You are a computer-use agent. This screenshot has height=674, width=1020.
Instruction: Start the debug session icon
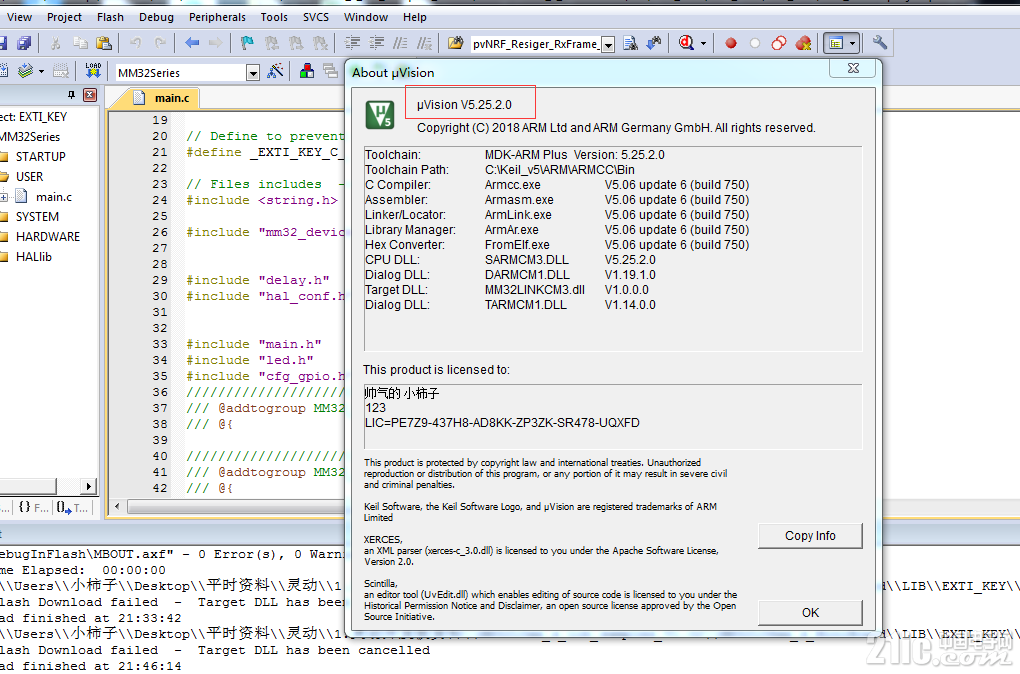[686, 44]
